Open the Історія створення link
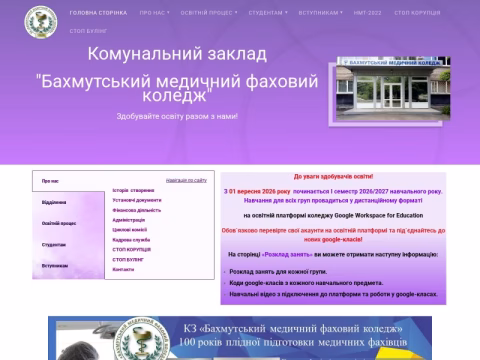Viewport: 480px width, 360px height. point(133,190)
